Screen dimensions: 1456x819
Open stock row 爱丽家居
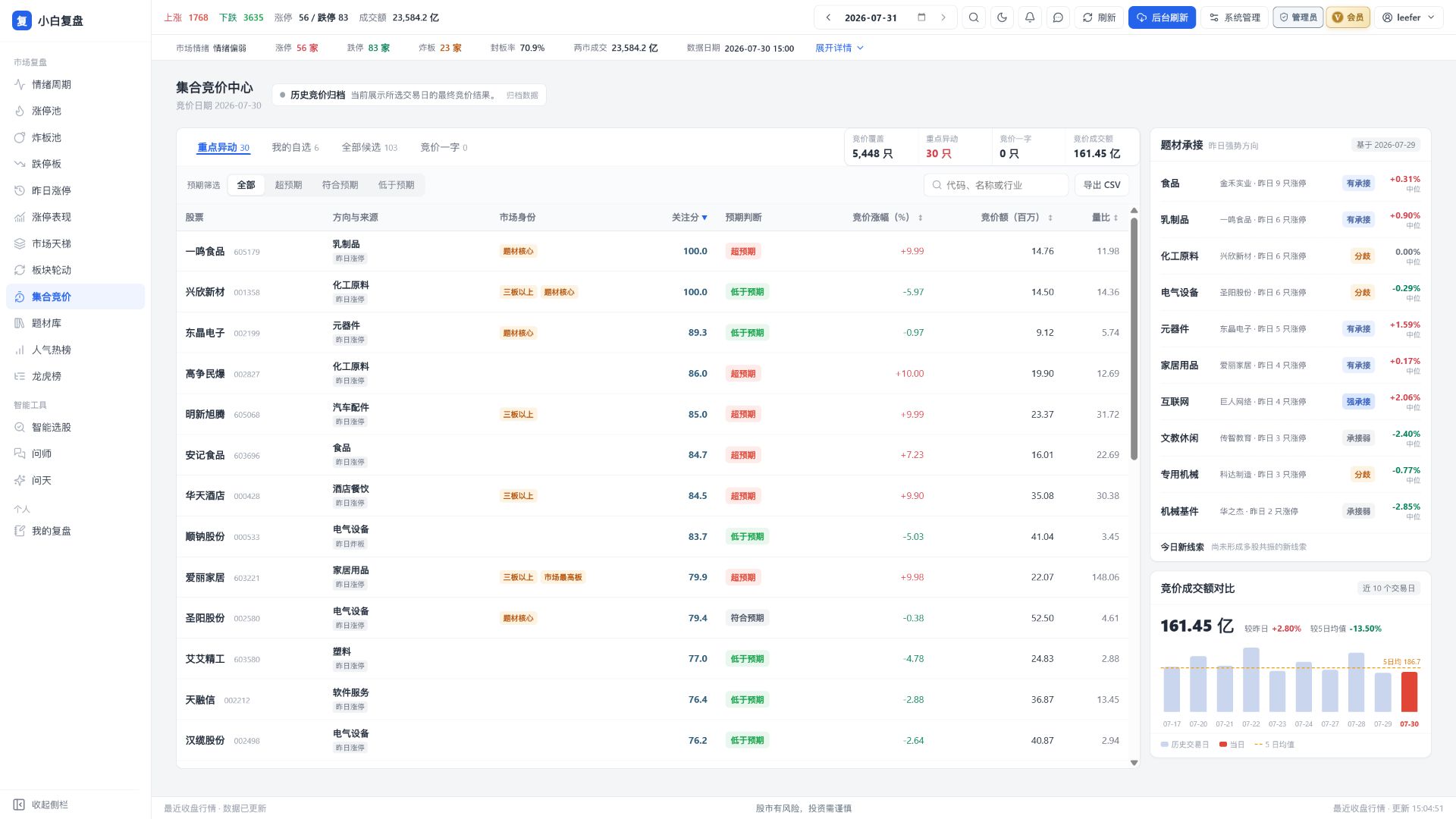tap(652, 577)
